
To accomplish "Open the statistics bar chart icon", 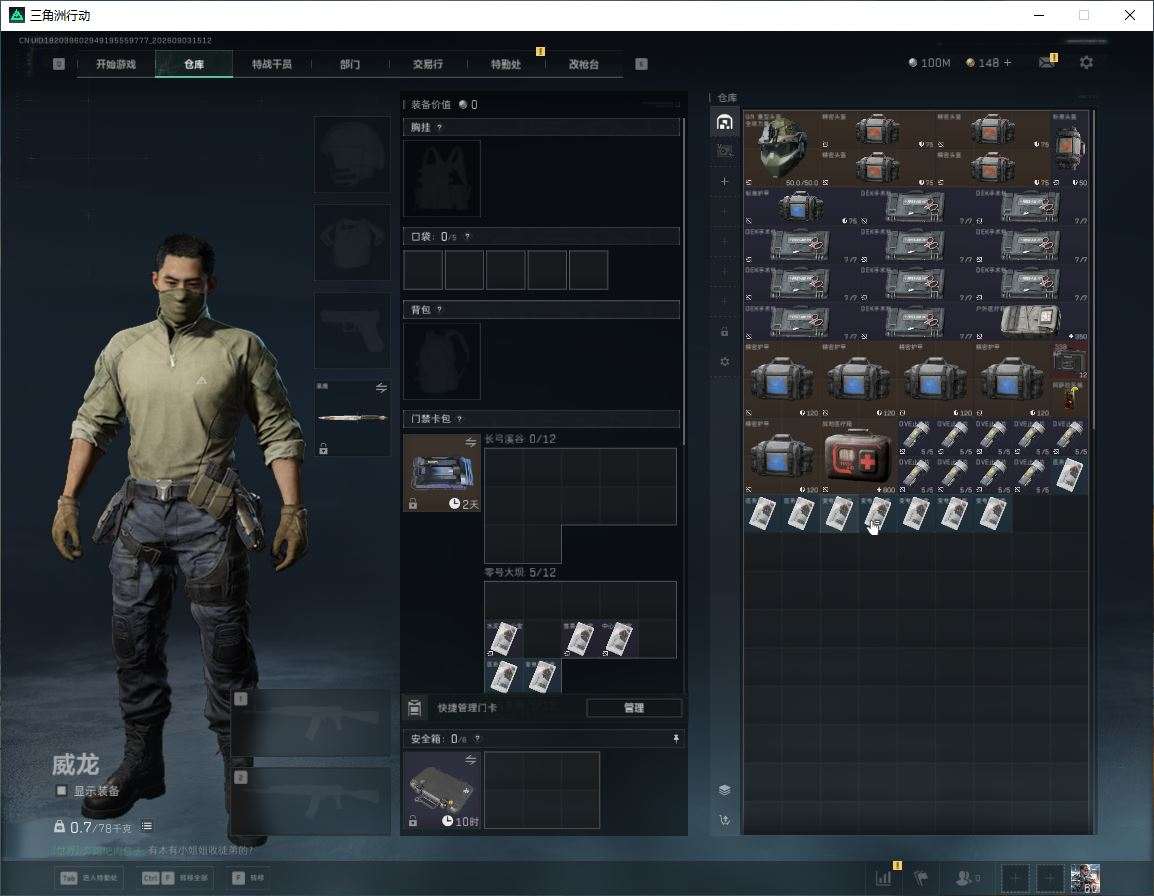I will [x=883, y=878].
